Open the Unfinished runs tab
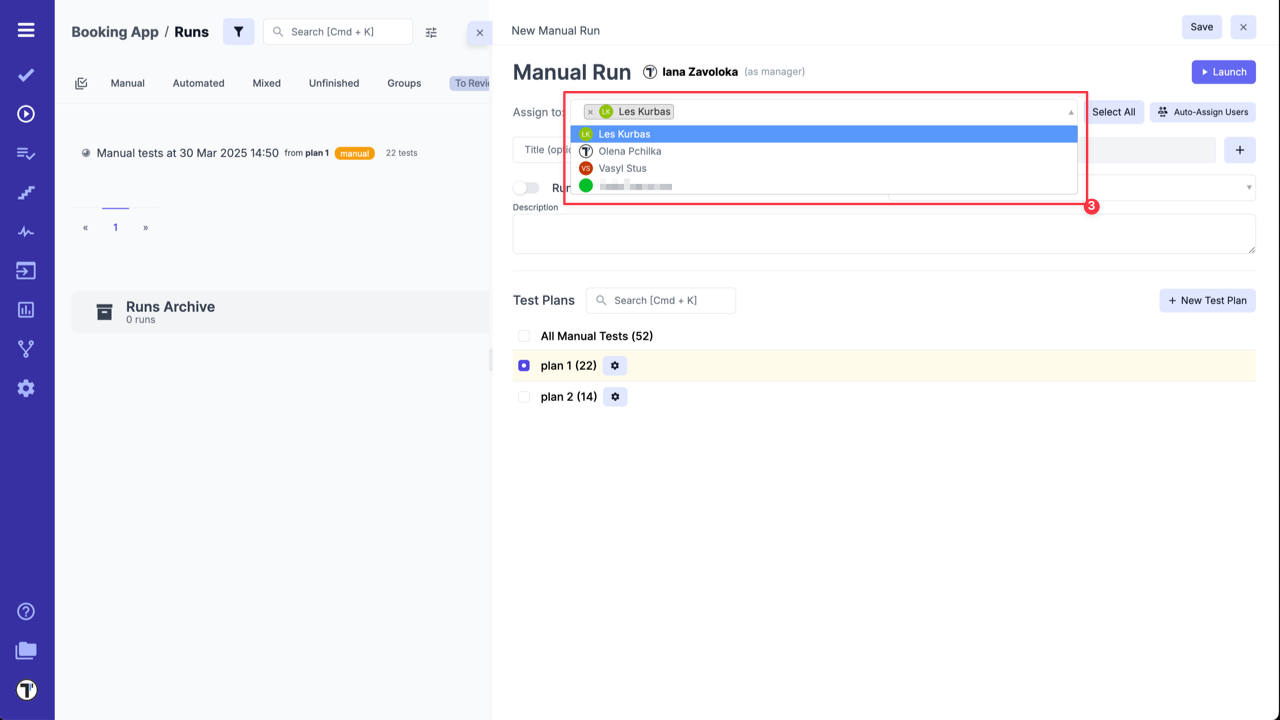The height and width of the screenshot is (720, 1280). pyautogui.click(x=333, y=83)
